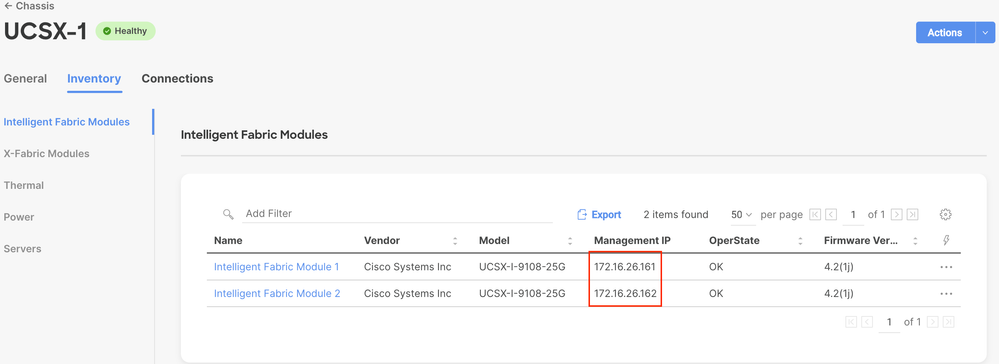The height and width of the screenshot is (364, 999).
Task: Open row actions for Intelligent Fabric Module 2
Action: tap(946, 294)
